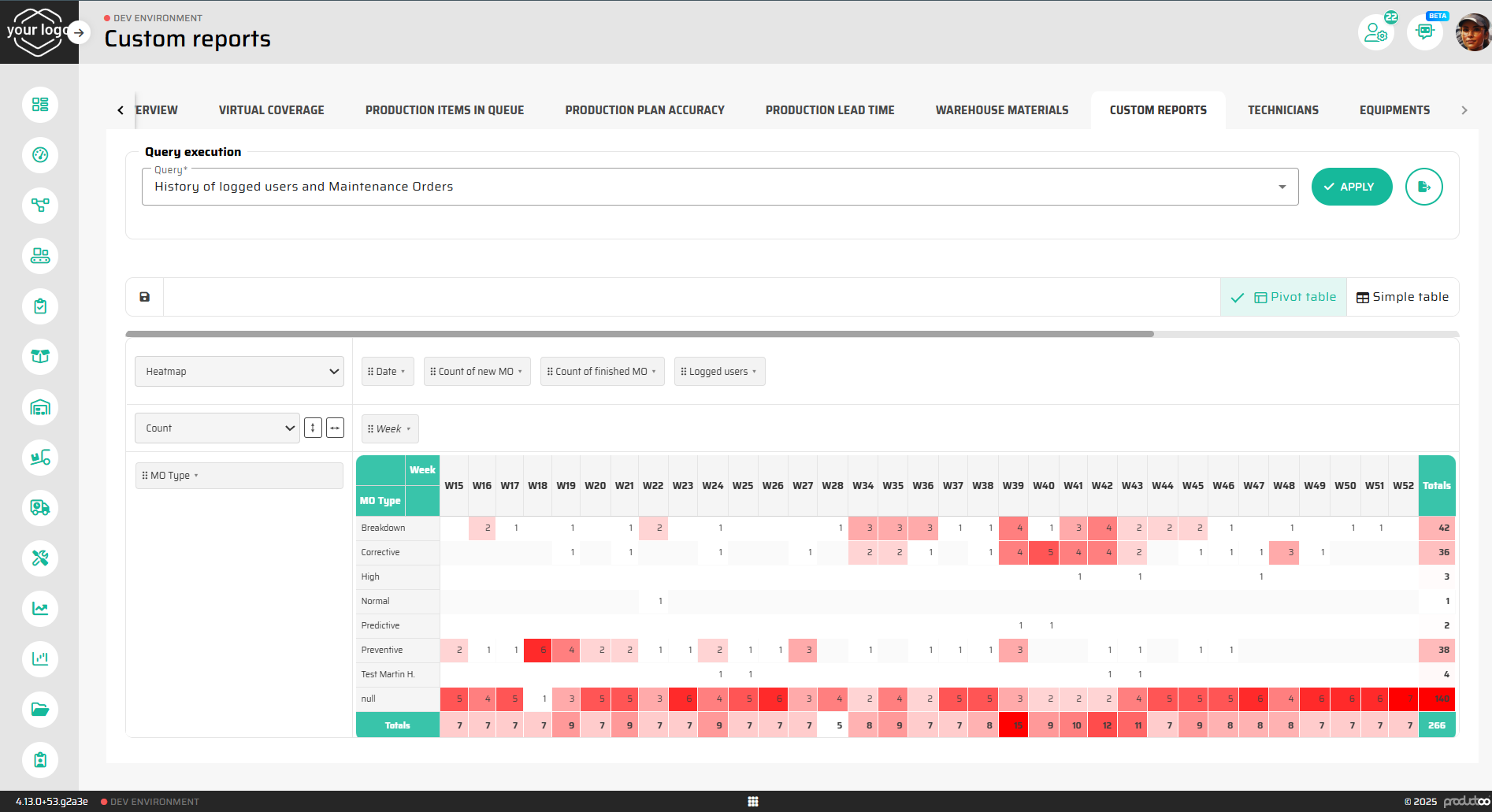Open the beta assistant chat icon
Viewport: 1492px width, 812px height.
point(1424,32)
